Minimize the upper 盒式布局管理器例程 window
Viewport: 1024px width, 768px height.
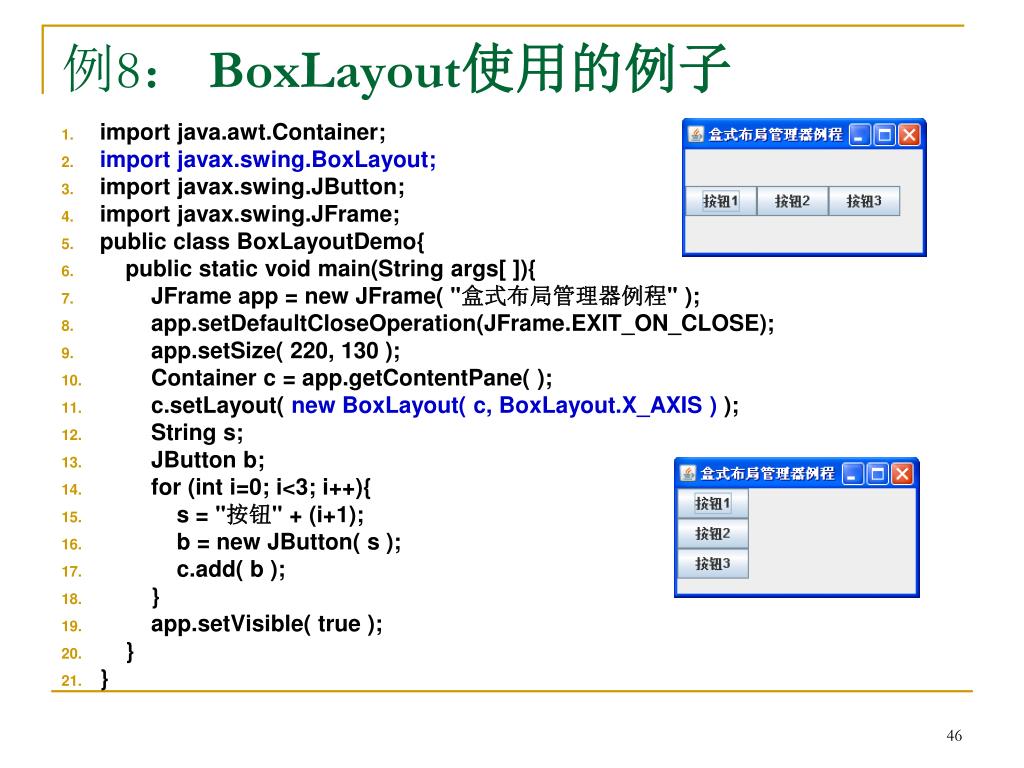click(x=860, y=135)
